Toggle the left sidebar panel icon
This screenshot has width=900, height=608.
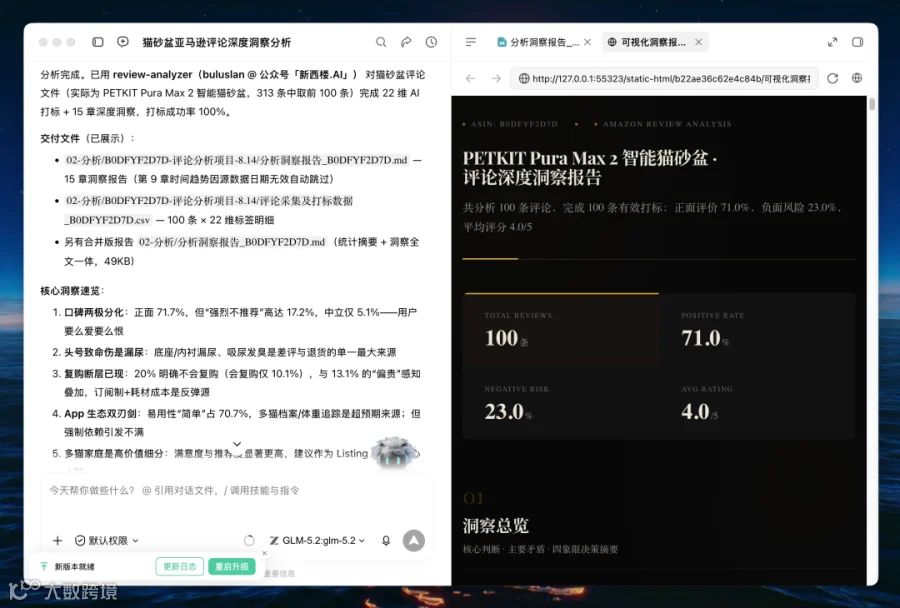pos(98,42)
